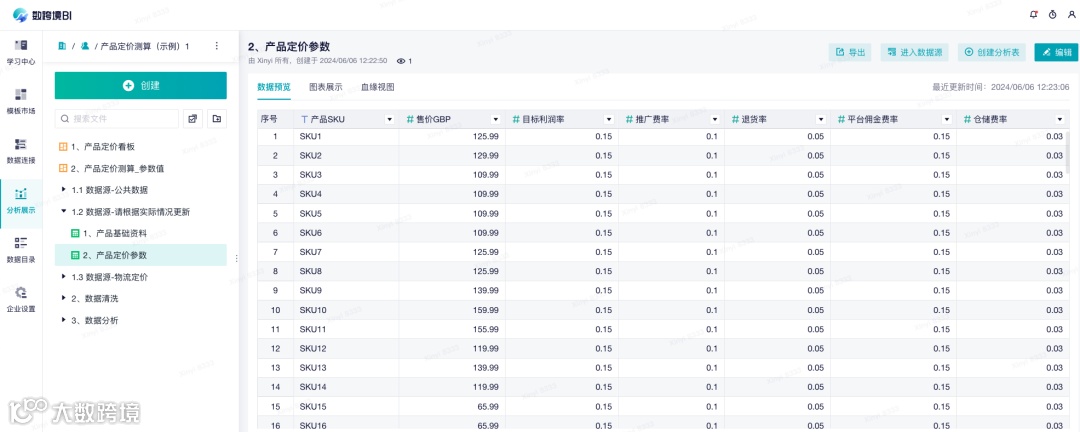
Task: Click the multi-select icon next to search
Action: tap(192, 119)
